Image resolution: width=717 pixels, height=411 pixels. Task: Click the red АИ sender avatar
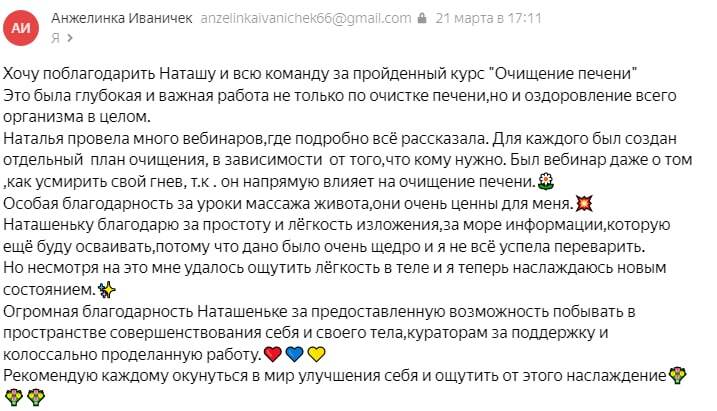coord(21,28)
